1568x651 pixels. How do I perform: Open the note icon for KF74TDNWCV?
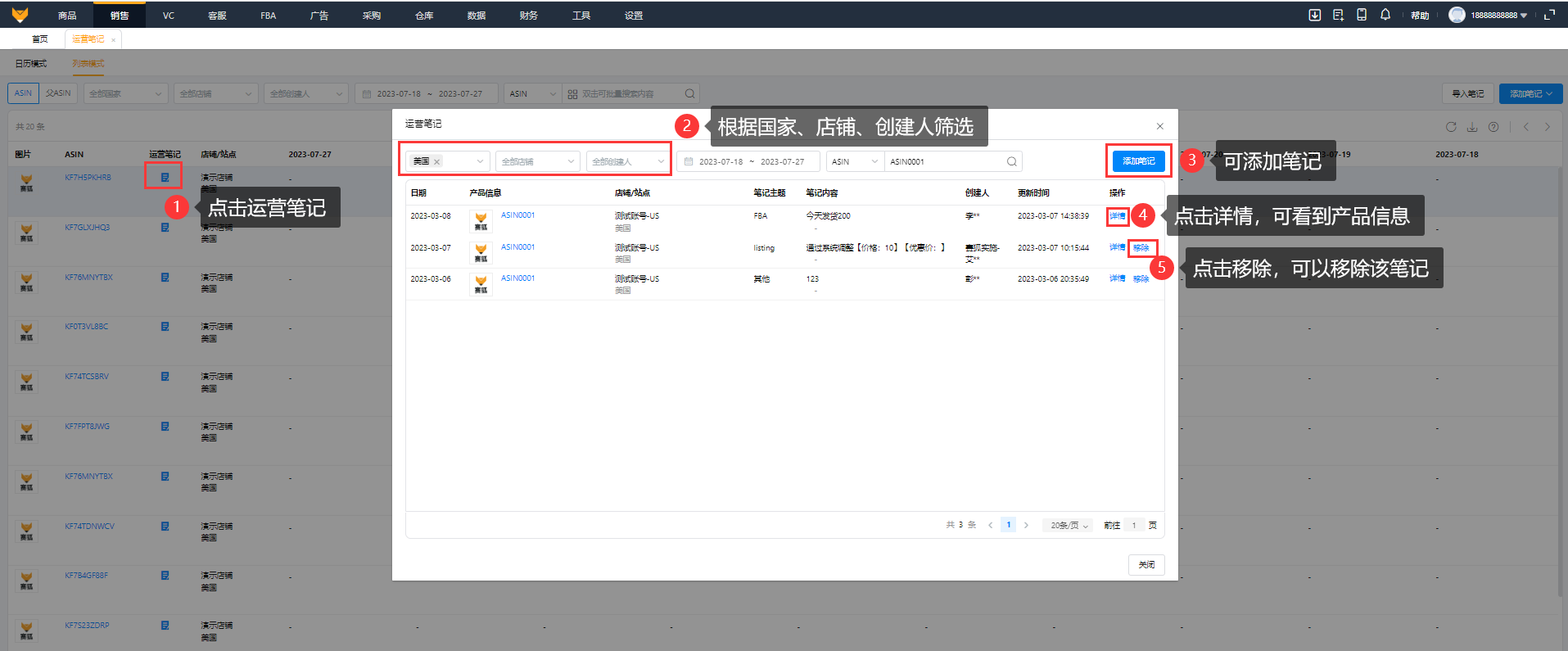point(165,527)
